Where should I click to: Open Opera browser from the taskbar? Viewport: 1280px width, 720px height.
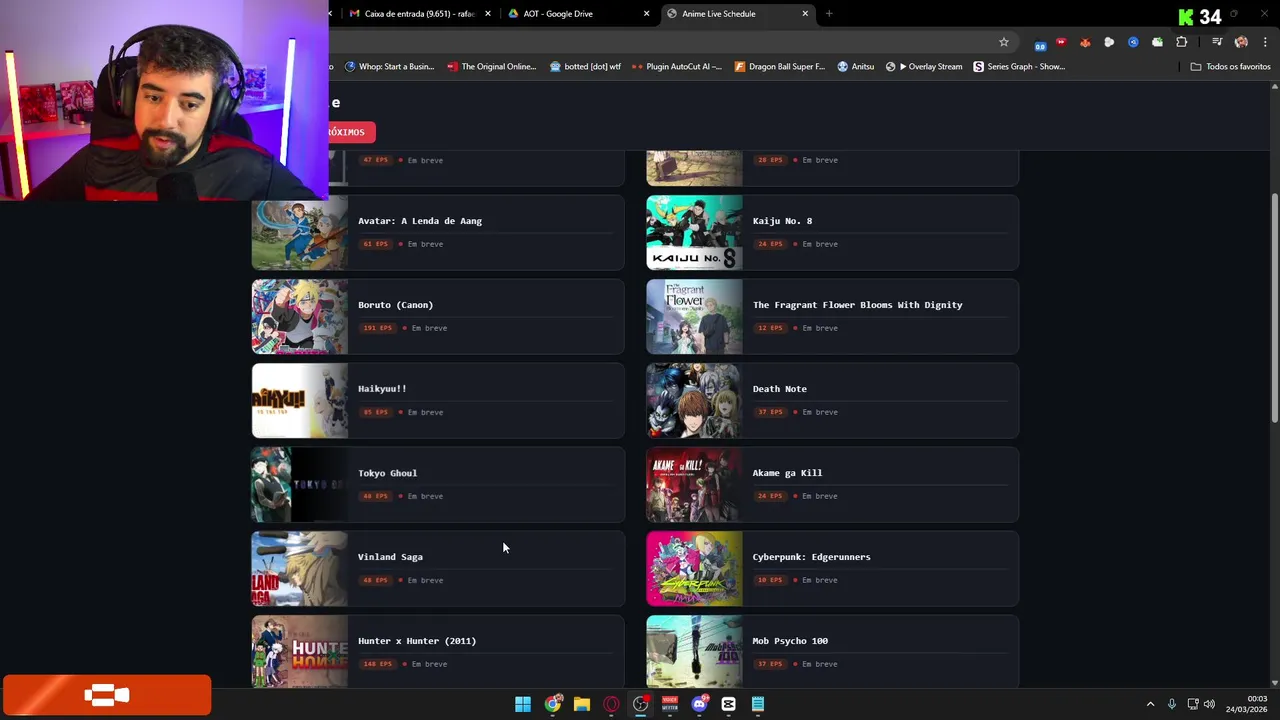pyautogui.click(x=611, y=704)
